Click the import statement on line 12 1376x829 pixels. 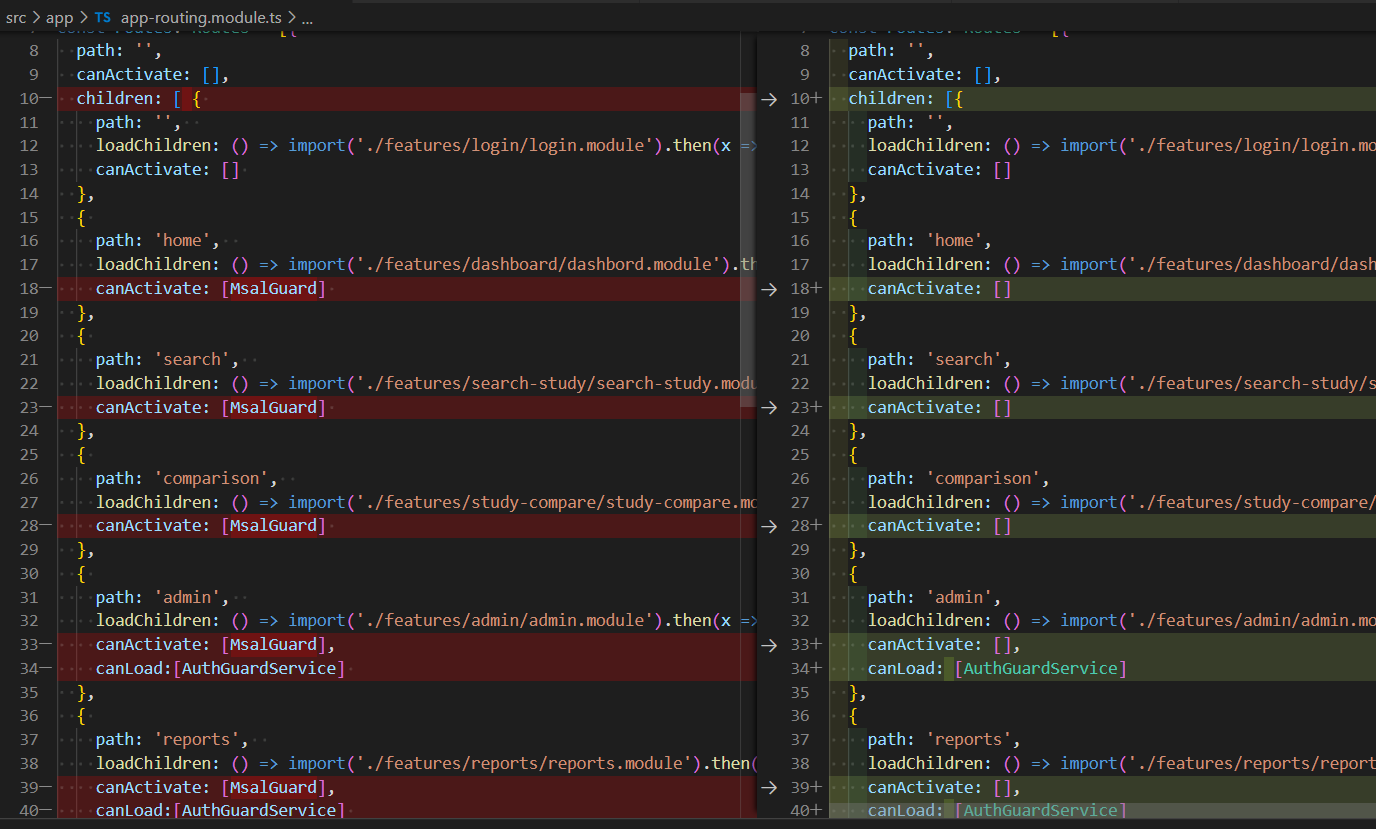click(317, 145)
